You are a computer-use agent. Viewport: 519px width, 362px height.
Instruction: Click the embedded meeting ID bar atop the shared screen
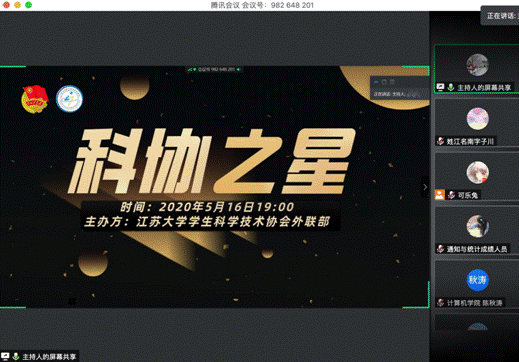214,69
